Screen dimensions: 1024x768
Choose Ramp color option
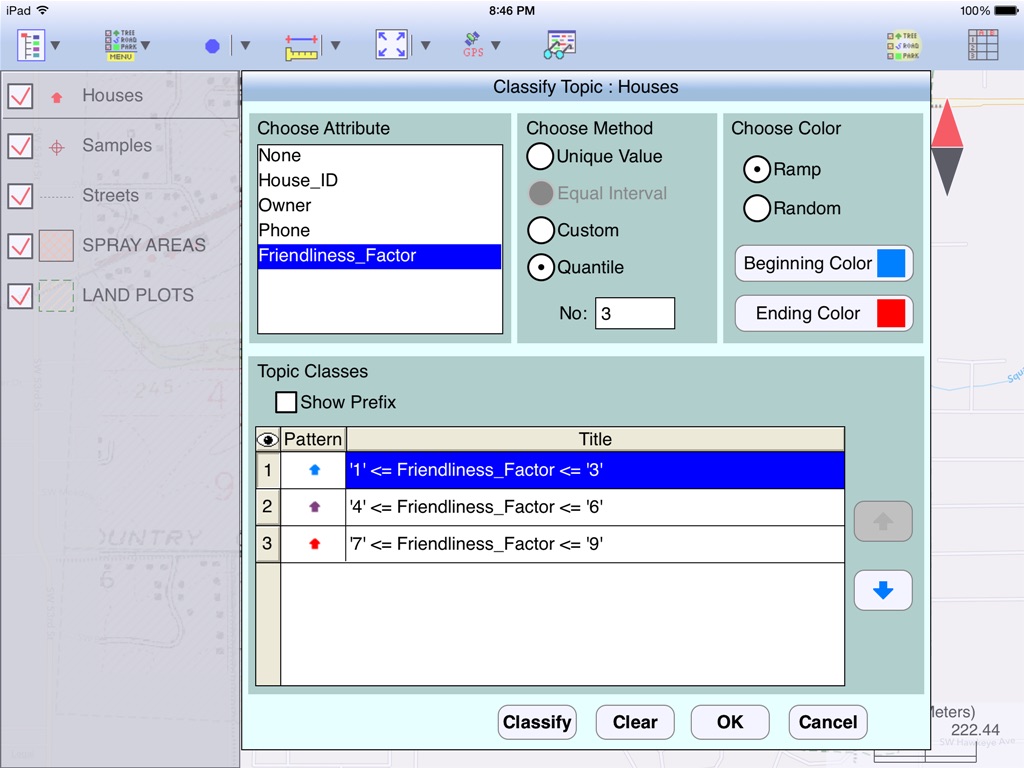(757, 170)
